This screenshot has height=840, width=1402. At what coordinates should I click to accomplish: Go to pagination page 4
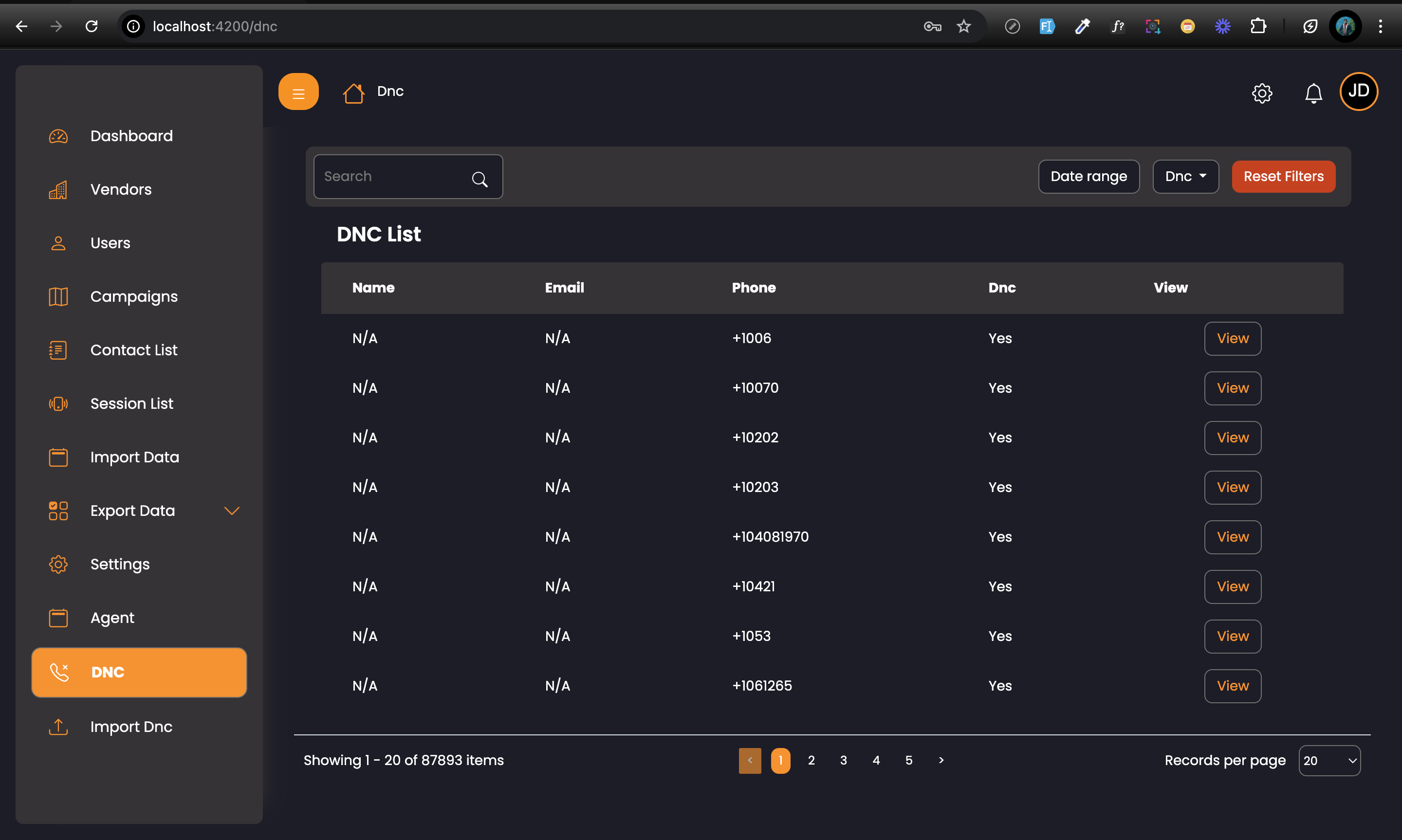(x=876, y=761)
